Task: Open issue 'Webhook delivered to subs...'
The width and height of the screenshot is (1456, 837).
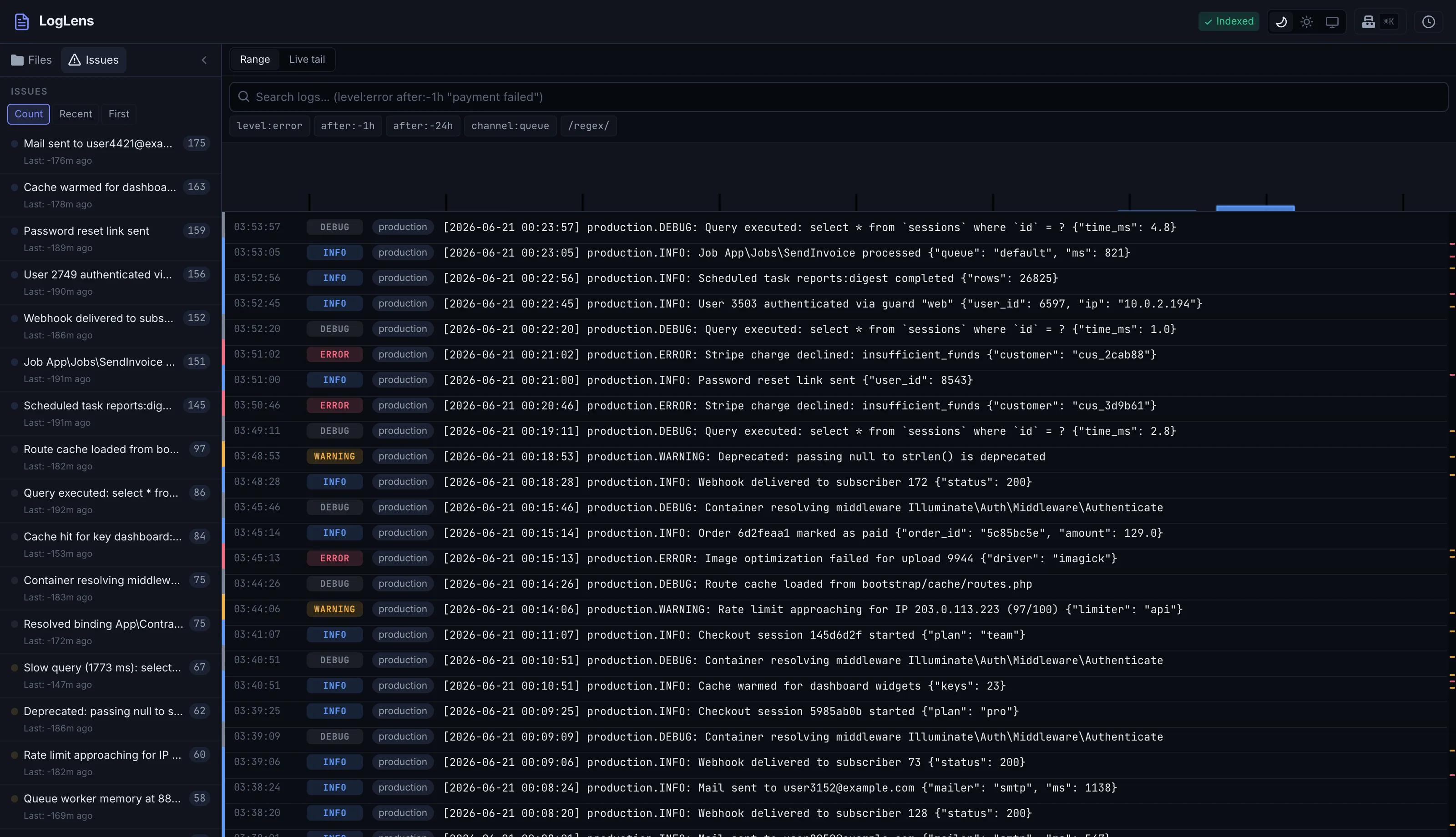Action: [111, 326]
